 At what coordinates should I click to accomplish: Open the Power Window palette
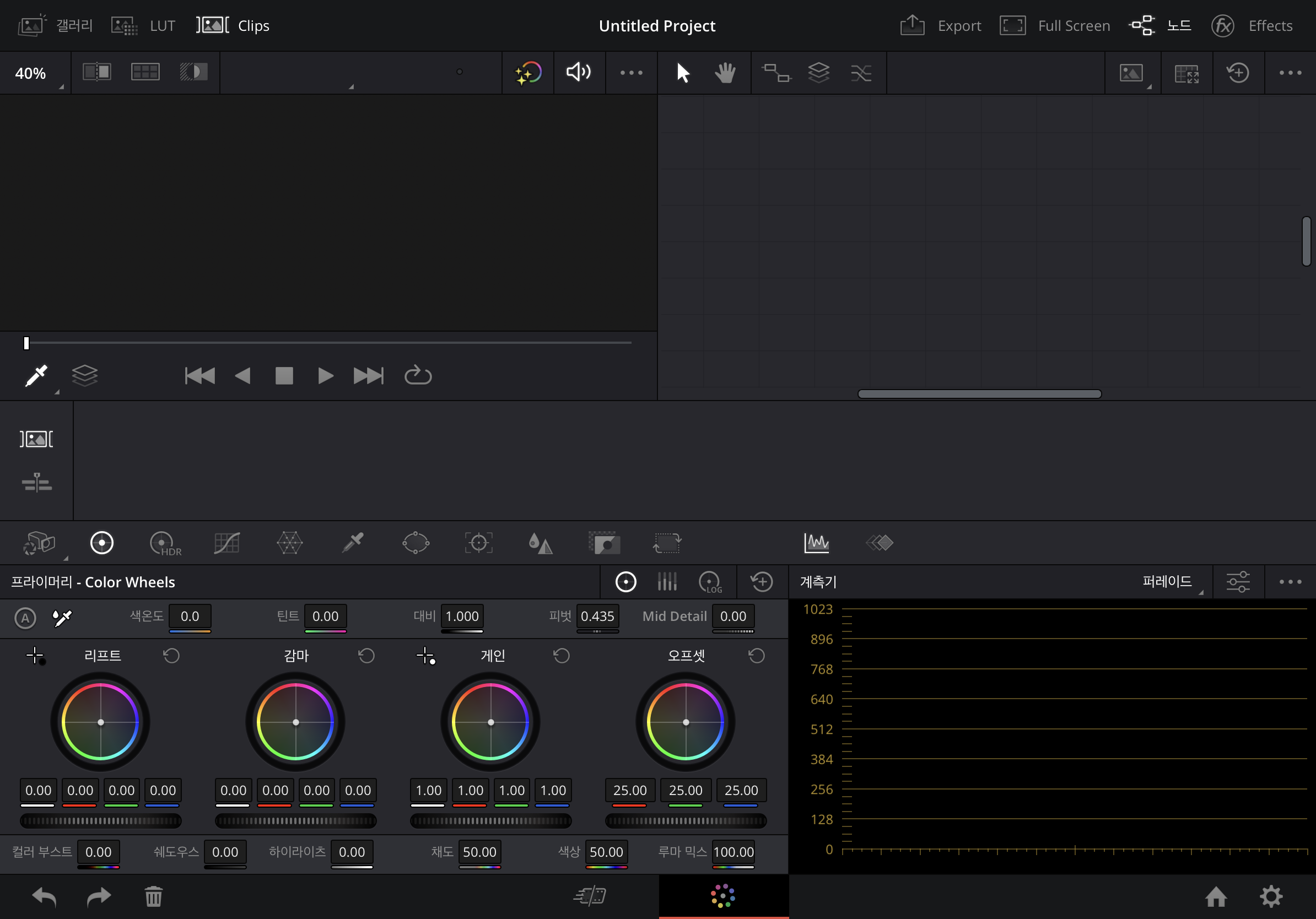(x=416, y=543)
